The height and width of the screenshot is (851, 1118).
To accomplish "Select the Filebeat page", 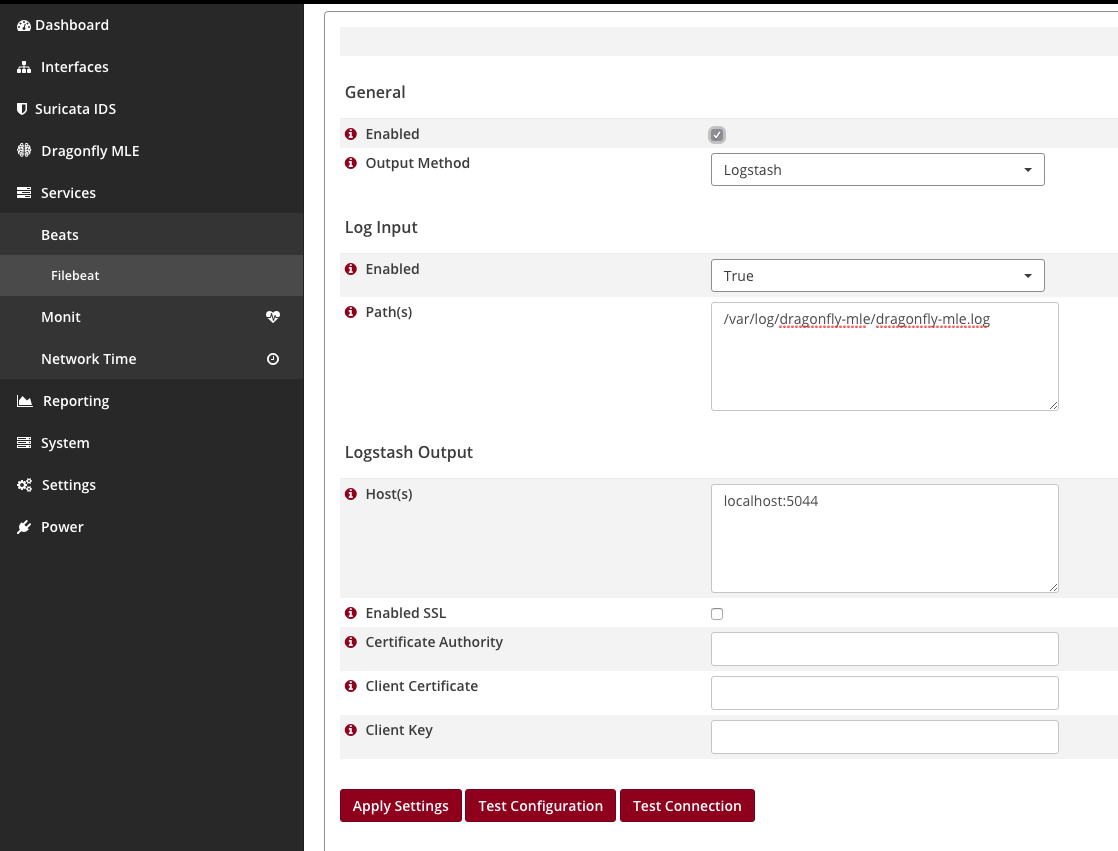I will point(151,276).
